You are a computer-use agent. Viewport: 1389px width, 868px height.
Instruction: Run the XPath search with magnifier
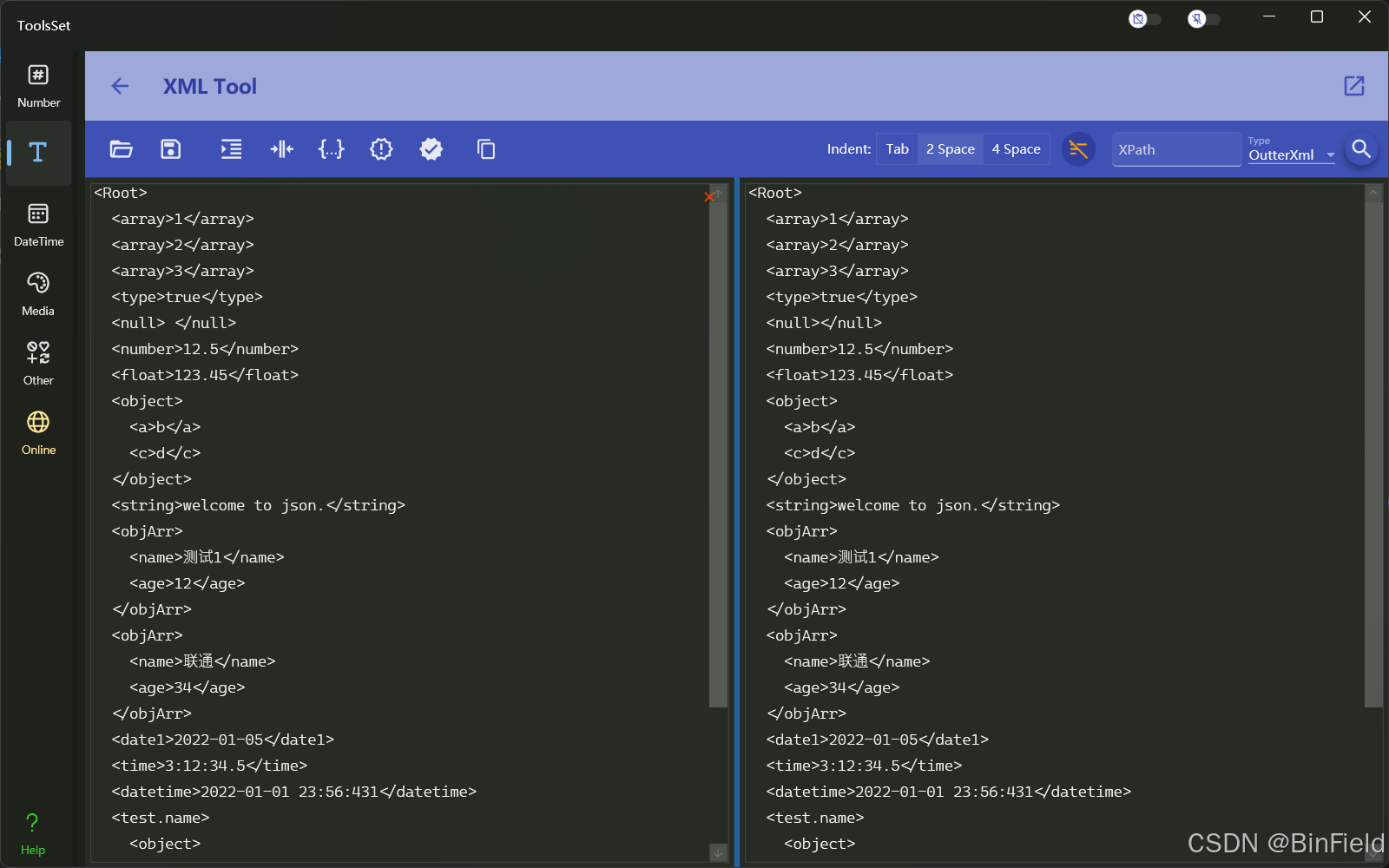pos(1361,149)
